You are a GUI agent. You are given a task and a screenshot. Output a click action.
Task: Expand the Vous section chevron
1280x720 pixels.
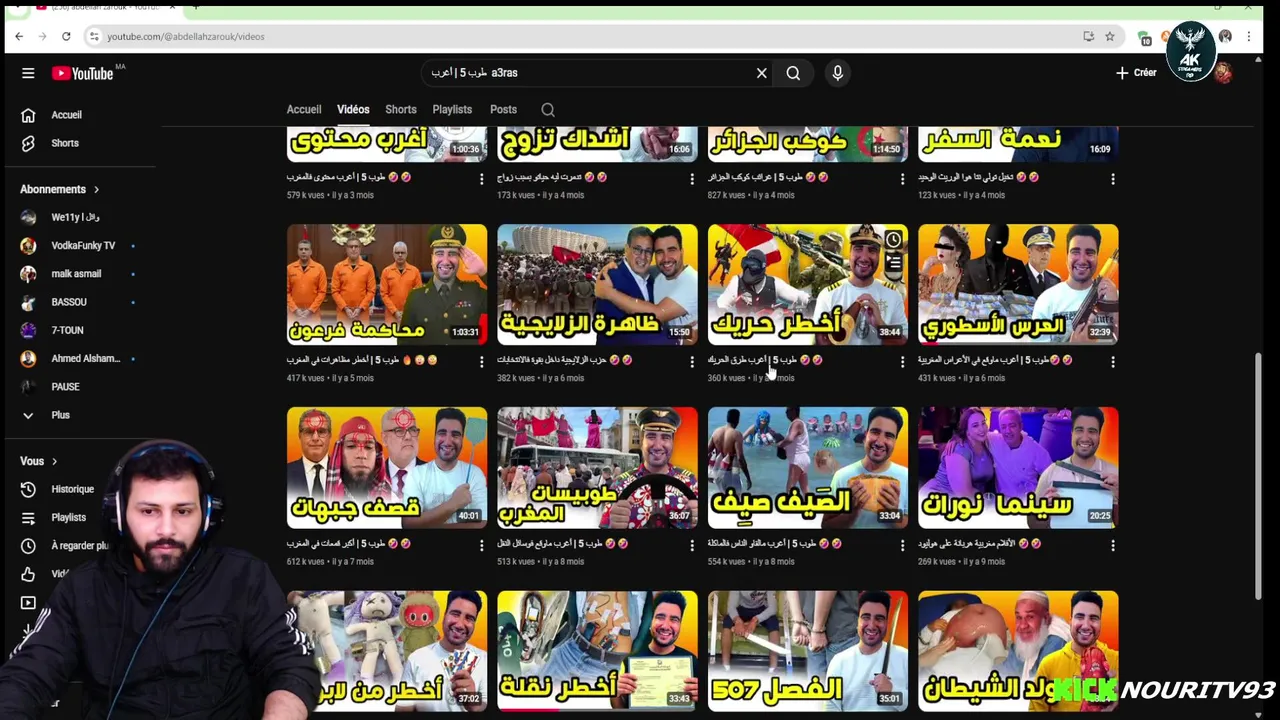click(x=54, y=462)
